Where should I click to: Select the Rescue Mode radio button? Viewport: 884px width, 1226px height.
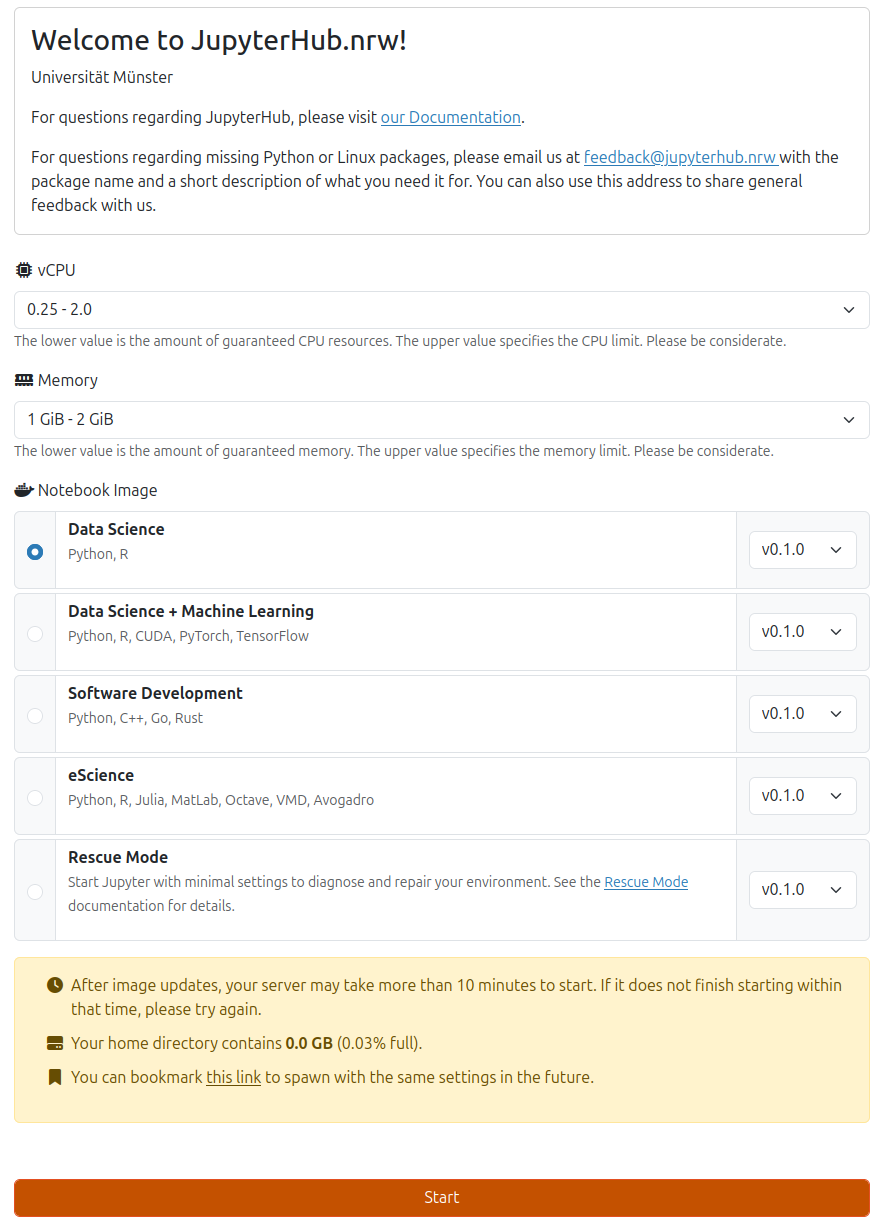[35, 892]
